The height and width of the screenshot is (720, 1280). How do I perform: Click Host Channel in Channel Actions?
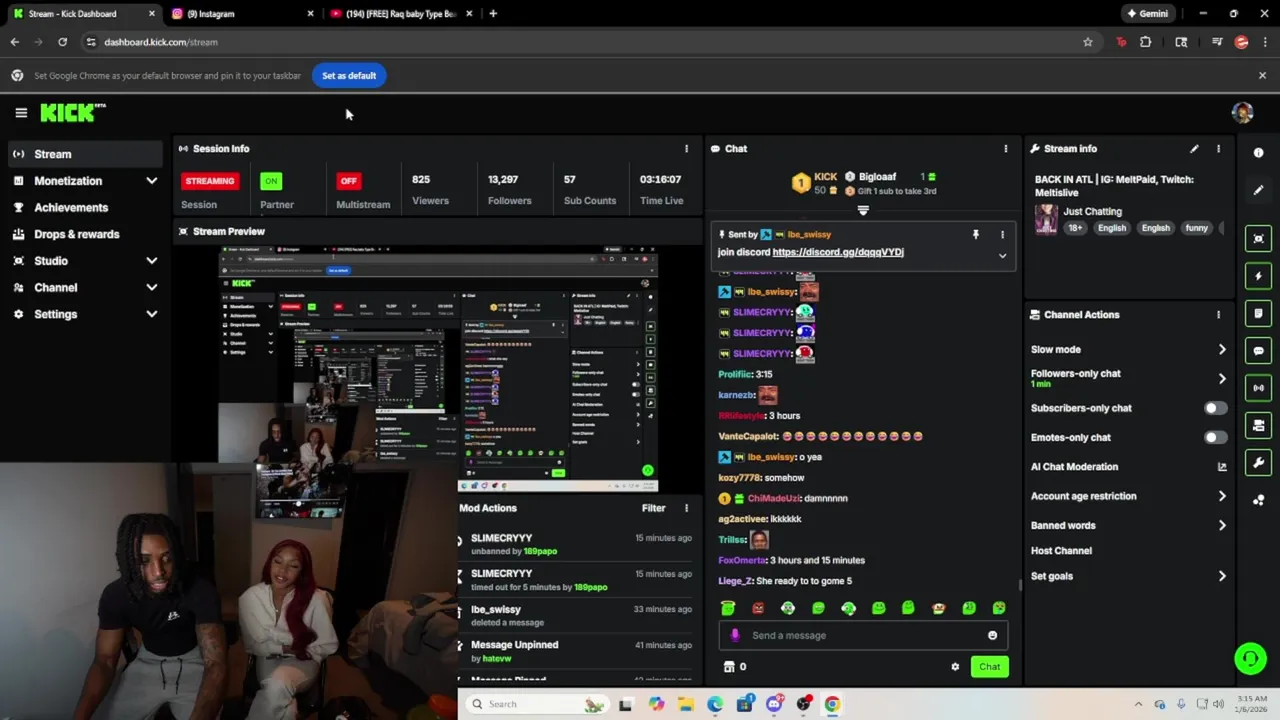[x=1061, y=551]
